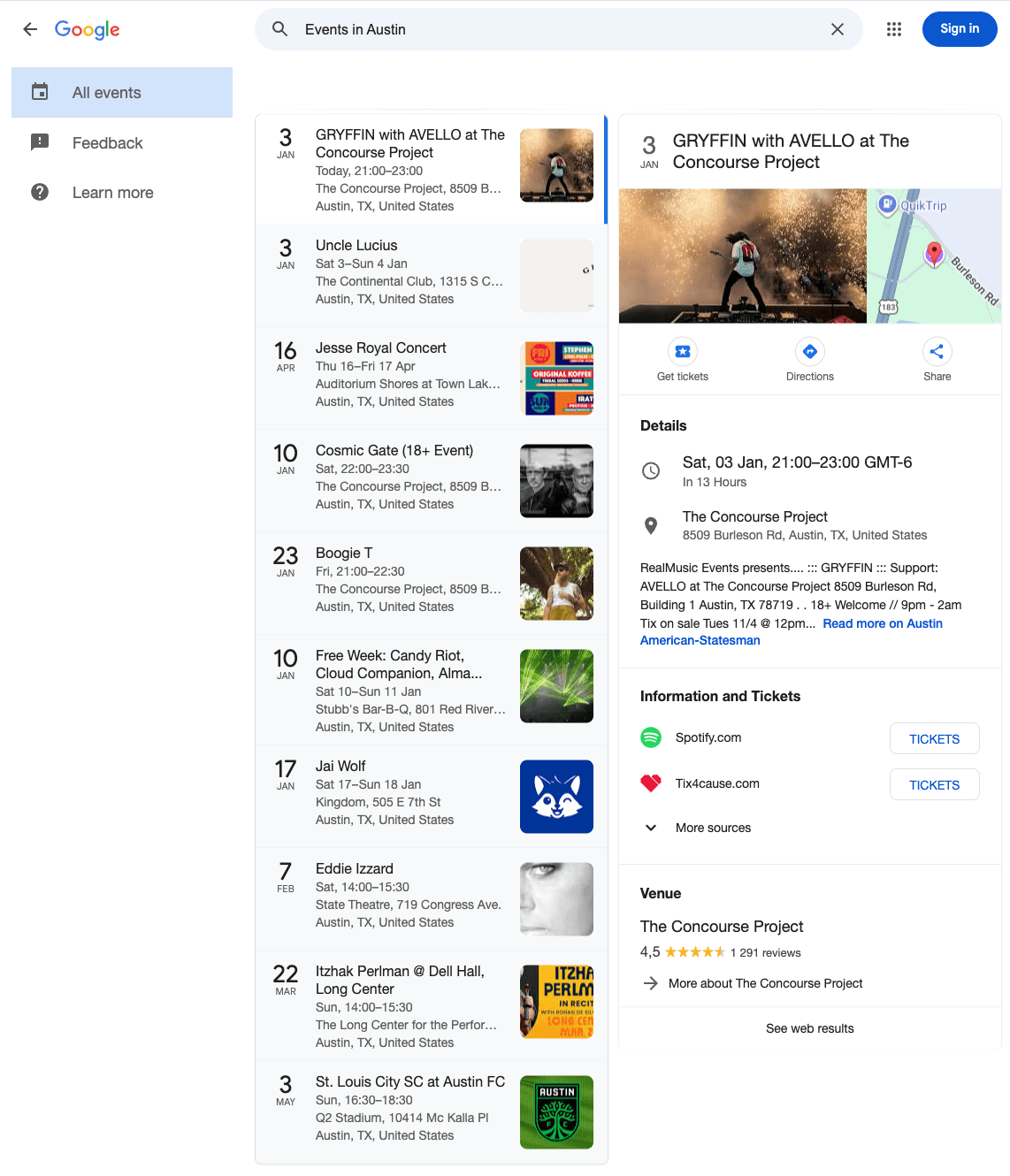Click TICKETS button for Spotify.com
Image resolution: width=1010 pixels, height=1176 pixels.
coord(935,739)
